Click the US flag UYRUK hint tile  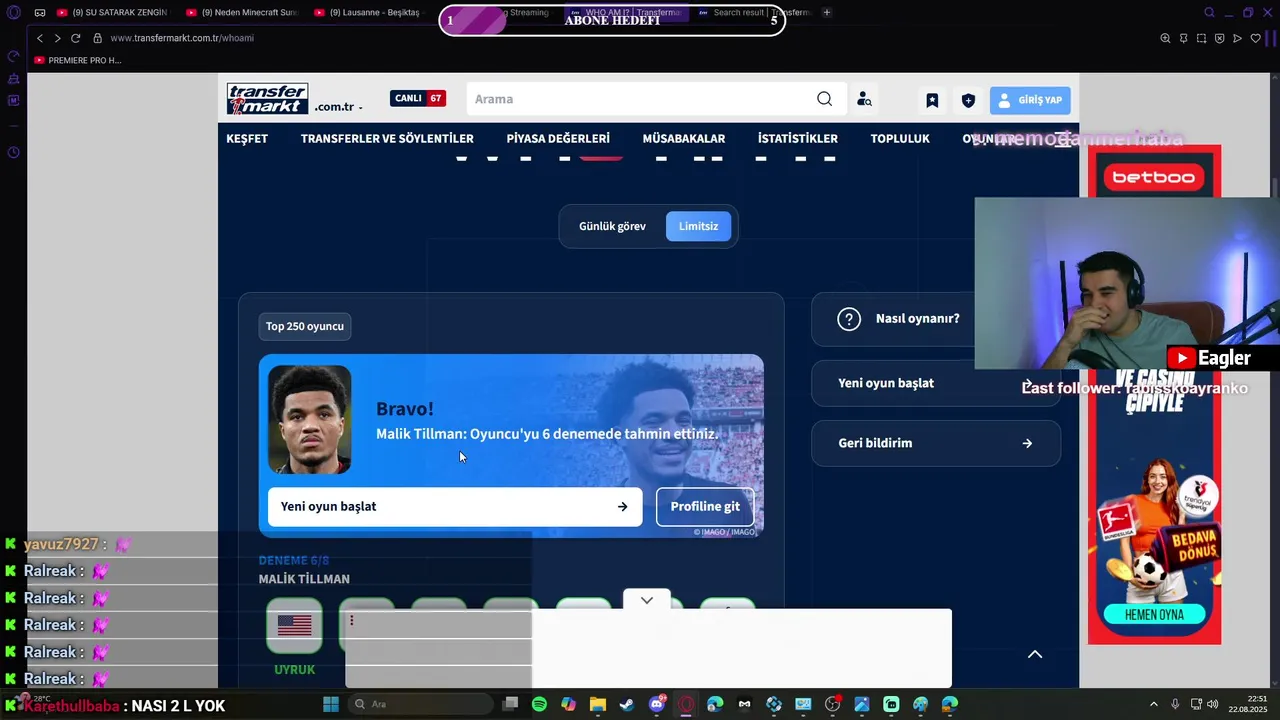(x=294, y=626)
